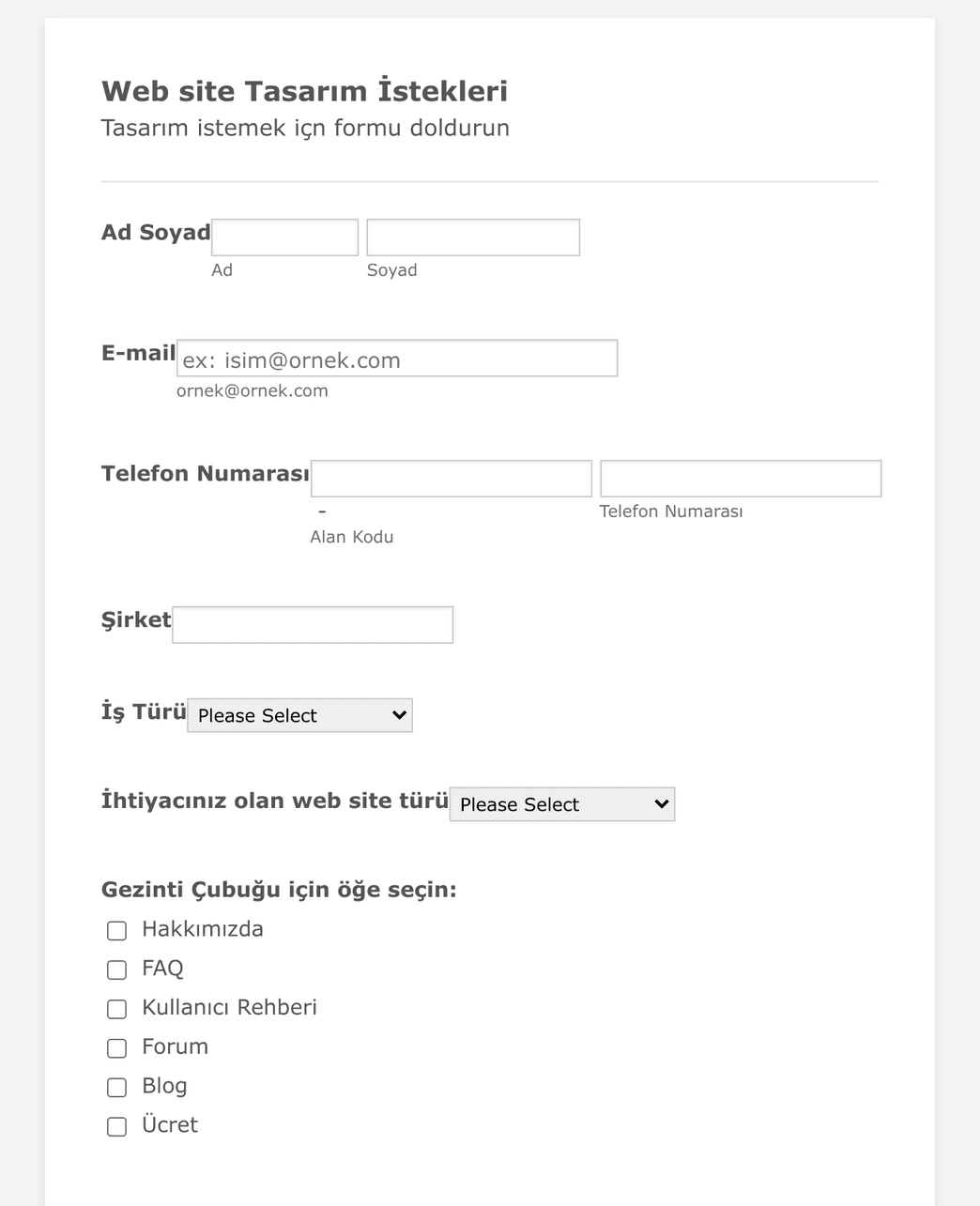Select the Forum checkbox
Image resolution: width=980 pixels, height=1206 pixels.
tap(116, 1047)
